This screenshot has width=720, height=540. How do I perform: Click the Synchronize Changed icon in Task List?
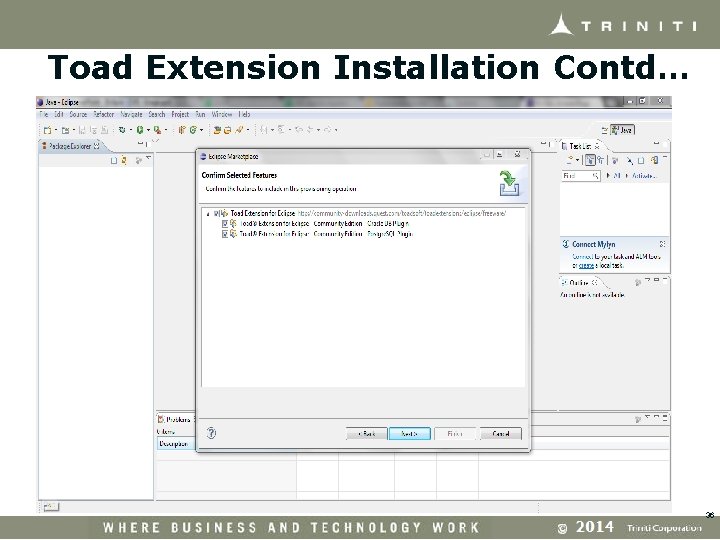pyautogui.click(x=654, y=160)
